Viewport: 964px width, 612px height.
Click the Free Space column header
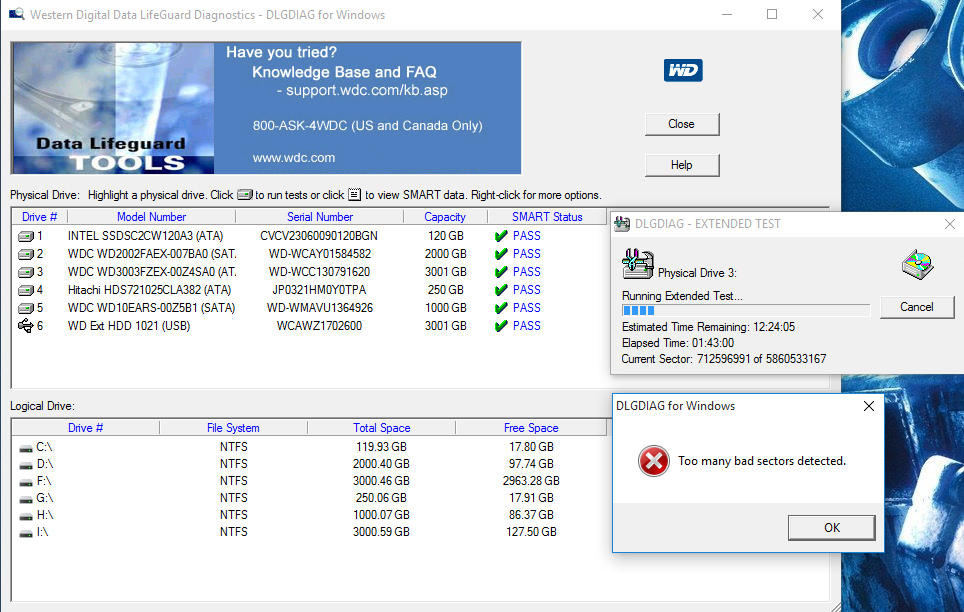point(531,427)
